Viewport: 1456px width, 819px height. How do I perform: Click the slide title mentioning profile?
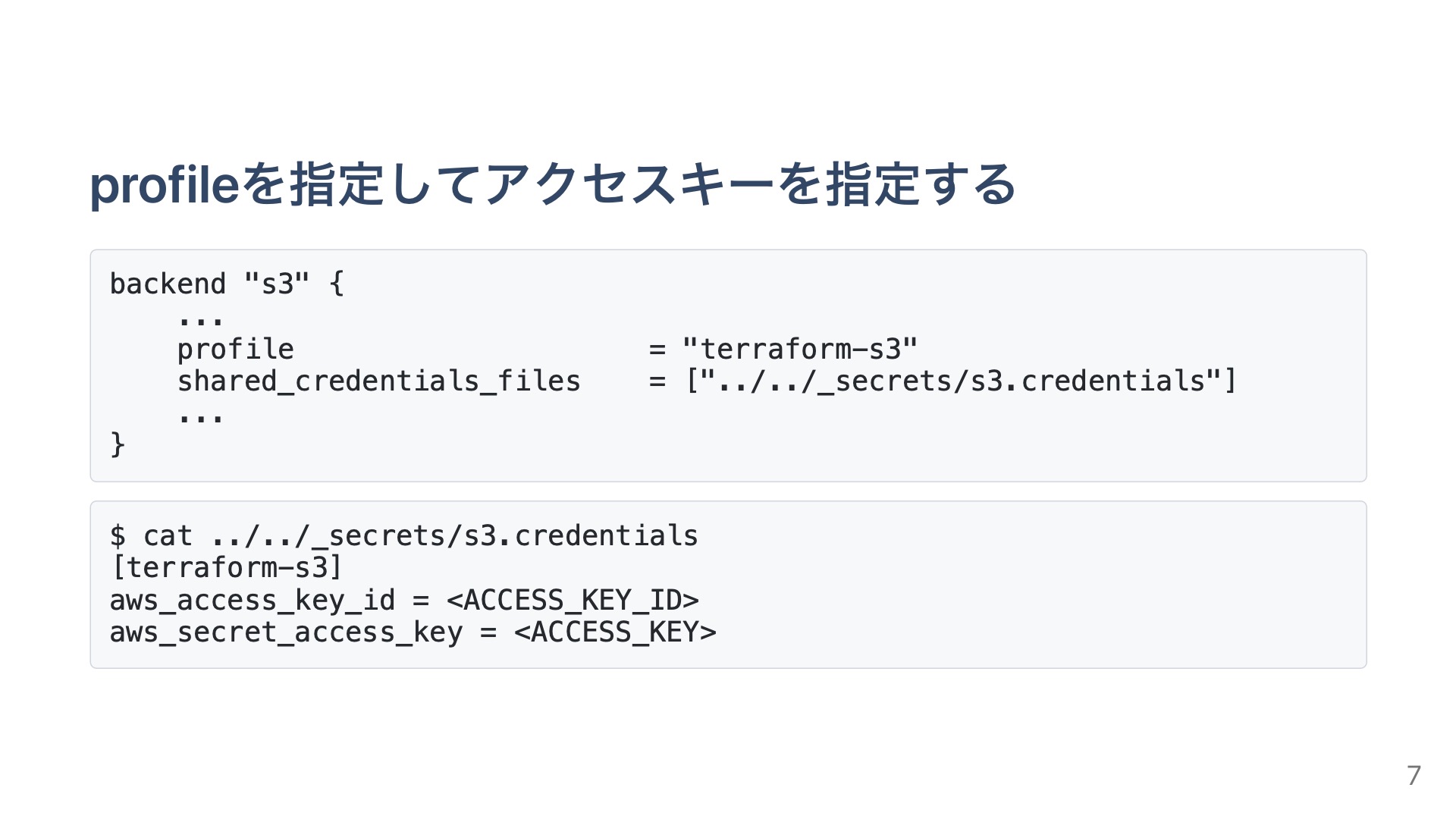(x=552, y=185)
